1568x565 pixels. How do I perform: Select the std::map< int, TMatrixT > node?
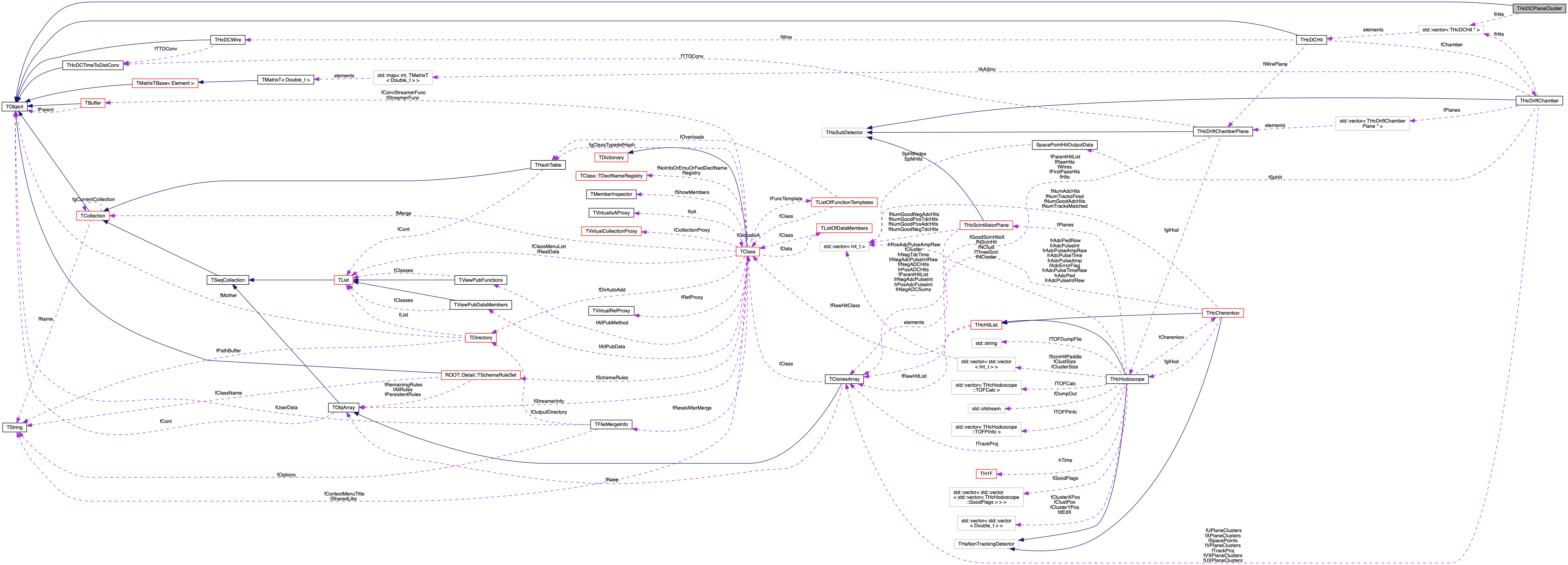click(402, 78)
